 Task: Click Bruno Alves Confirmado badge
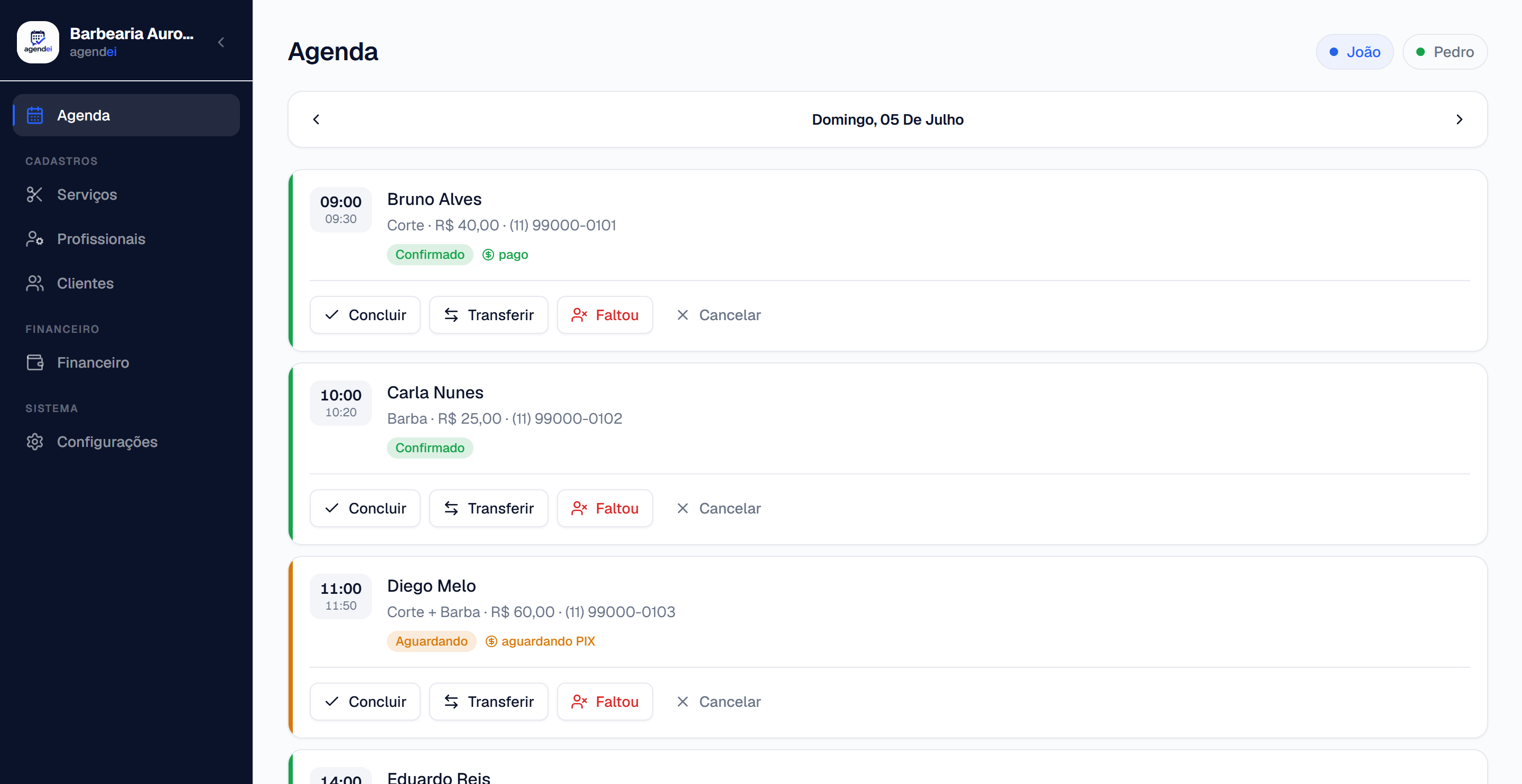430,255
